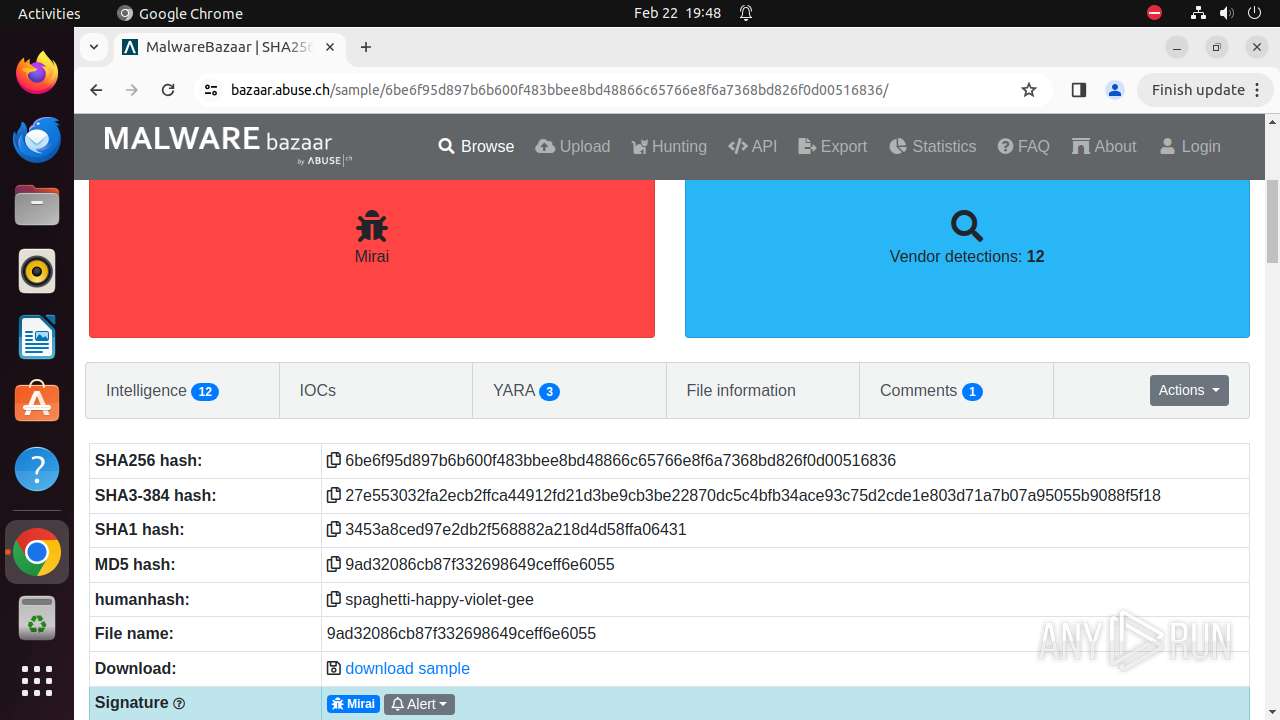Viewport: 1280px width, 720px height.
Task: Open the Help icon in dock
Action: 37,469
